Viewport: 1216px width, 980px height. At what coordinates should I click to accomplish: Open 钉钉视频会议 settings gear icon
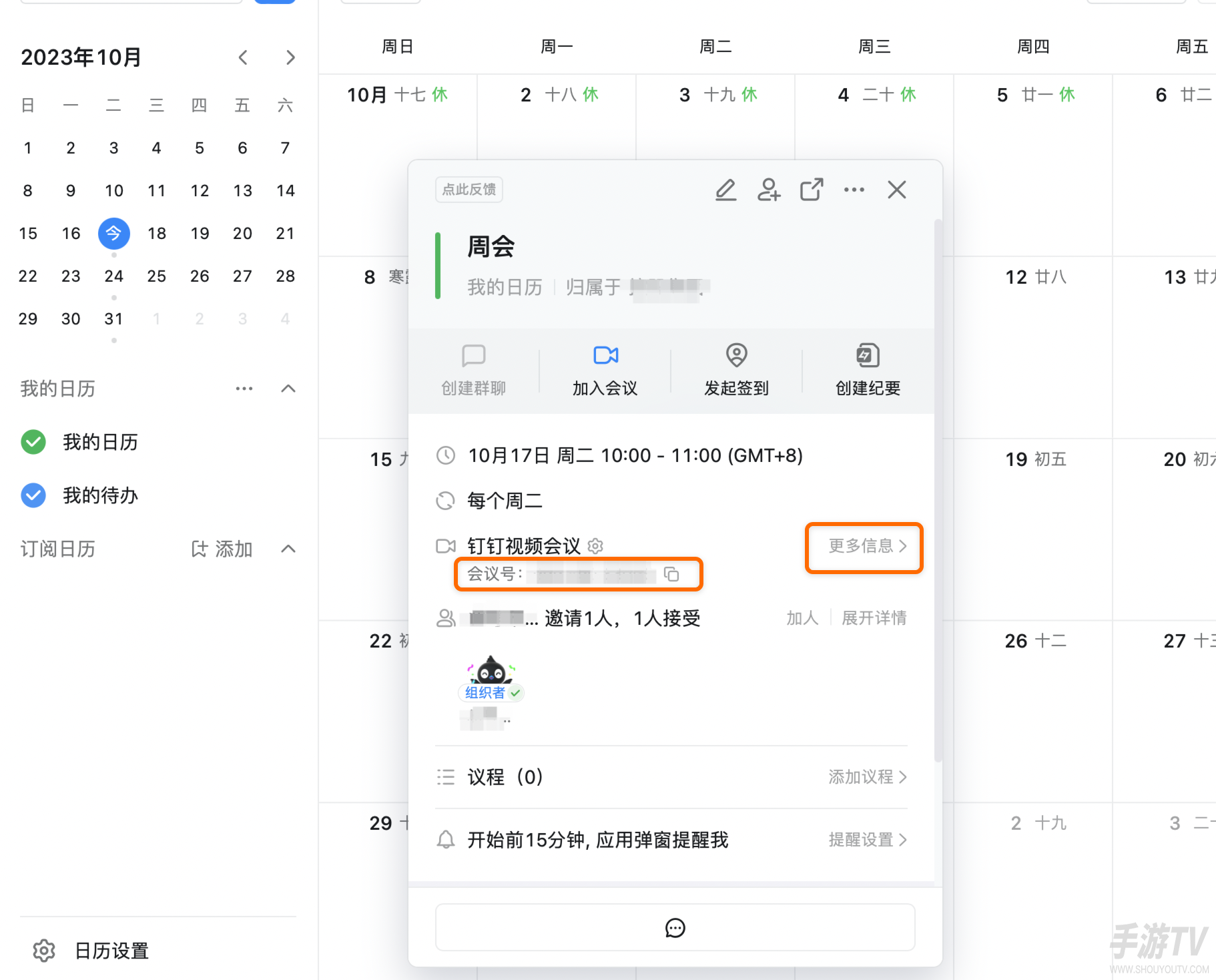coord(595,546)
